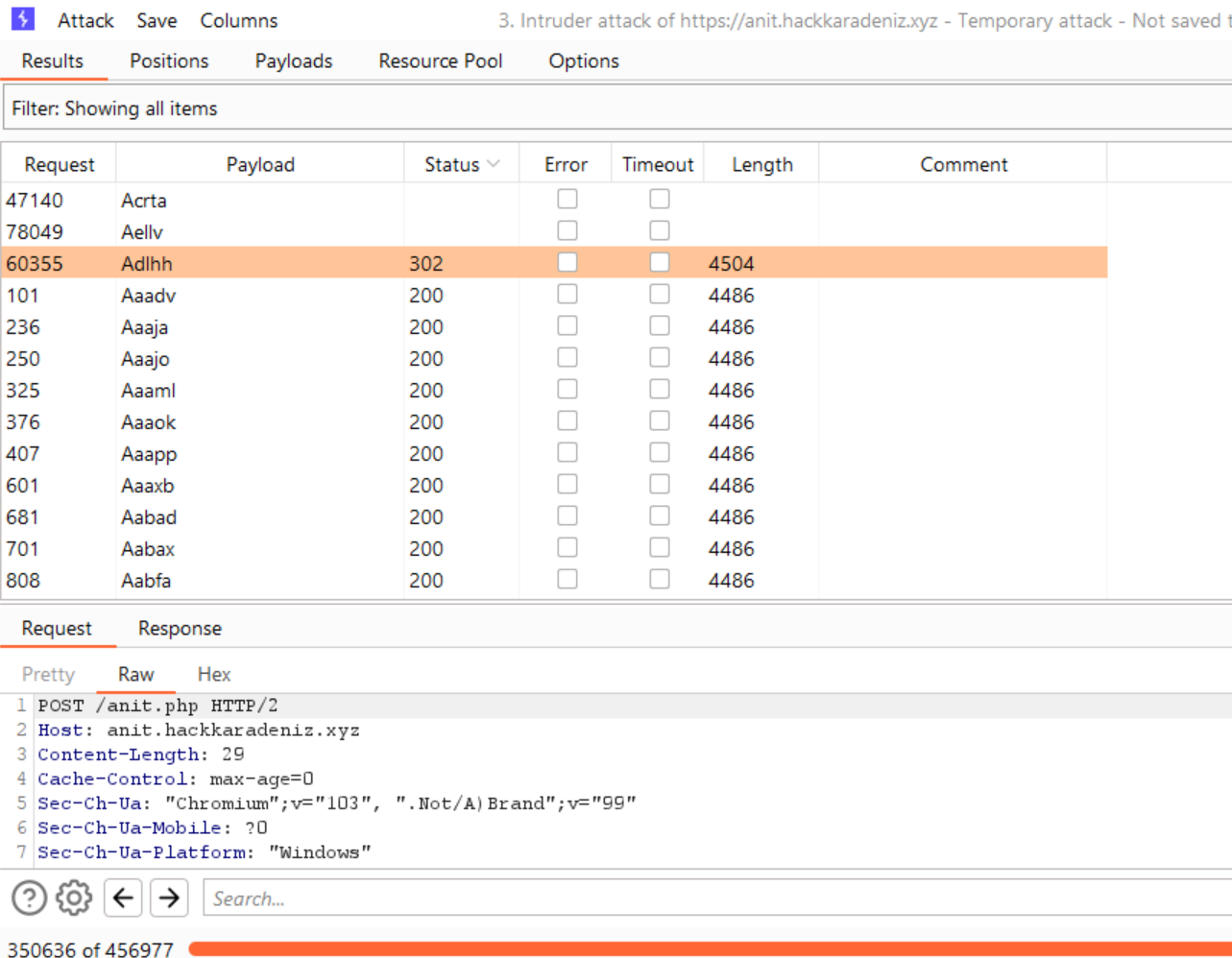Sort by the Payload column header

pyautogui.click(x=260, y=164)
